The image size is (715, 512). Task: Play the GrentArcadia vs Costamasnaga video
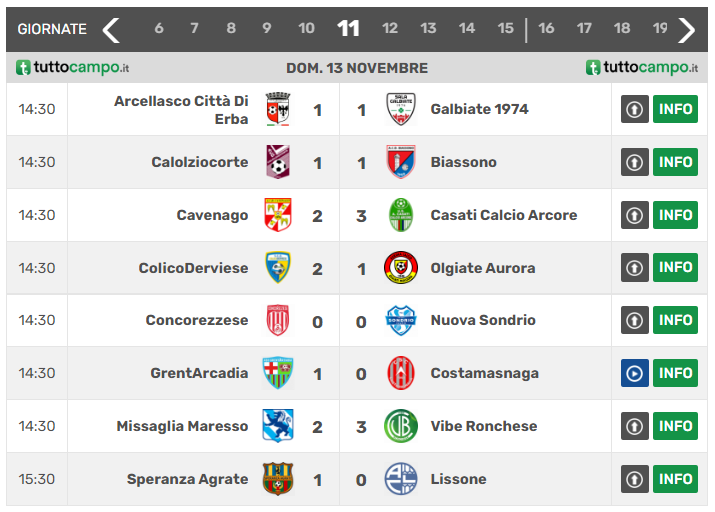635,373
